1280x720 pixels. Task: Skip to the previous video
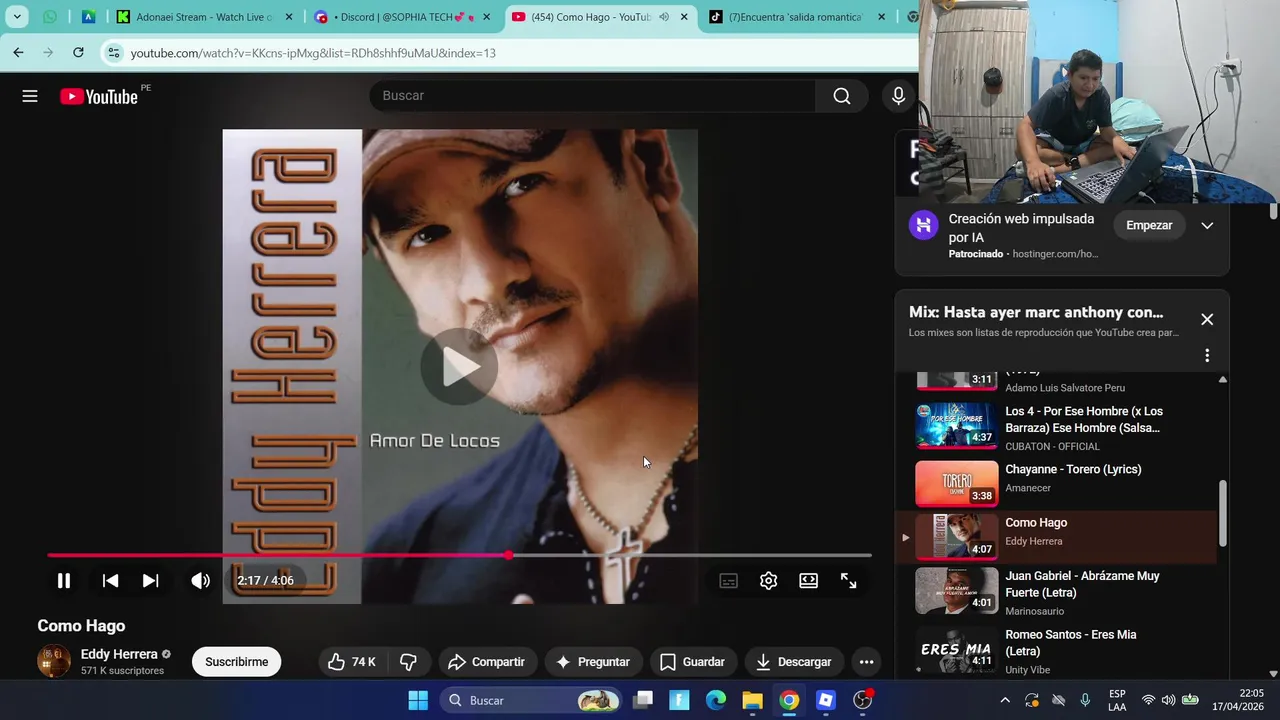(110, 581)
